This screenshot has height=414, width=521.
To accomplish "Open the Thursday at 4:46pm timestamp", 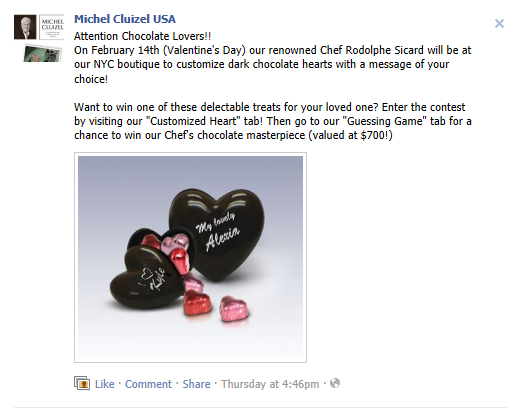I will (x=270, y=384).
